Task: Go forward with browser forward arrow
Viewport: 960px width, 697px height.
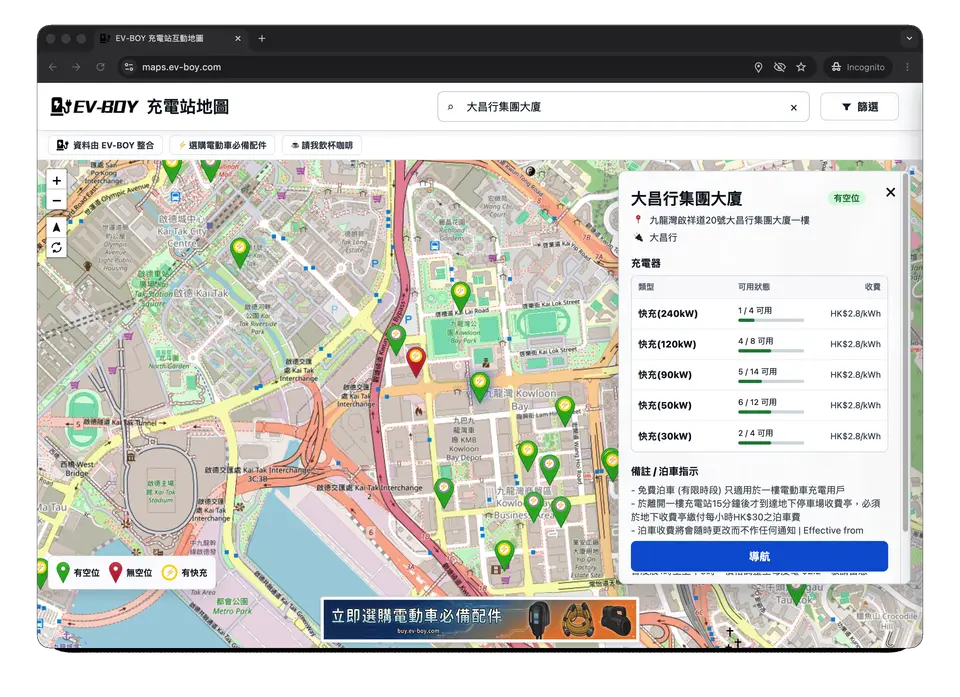Action: point(76,67)
